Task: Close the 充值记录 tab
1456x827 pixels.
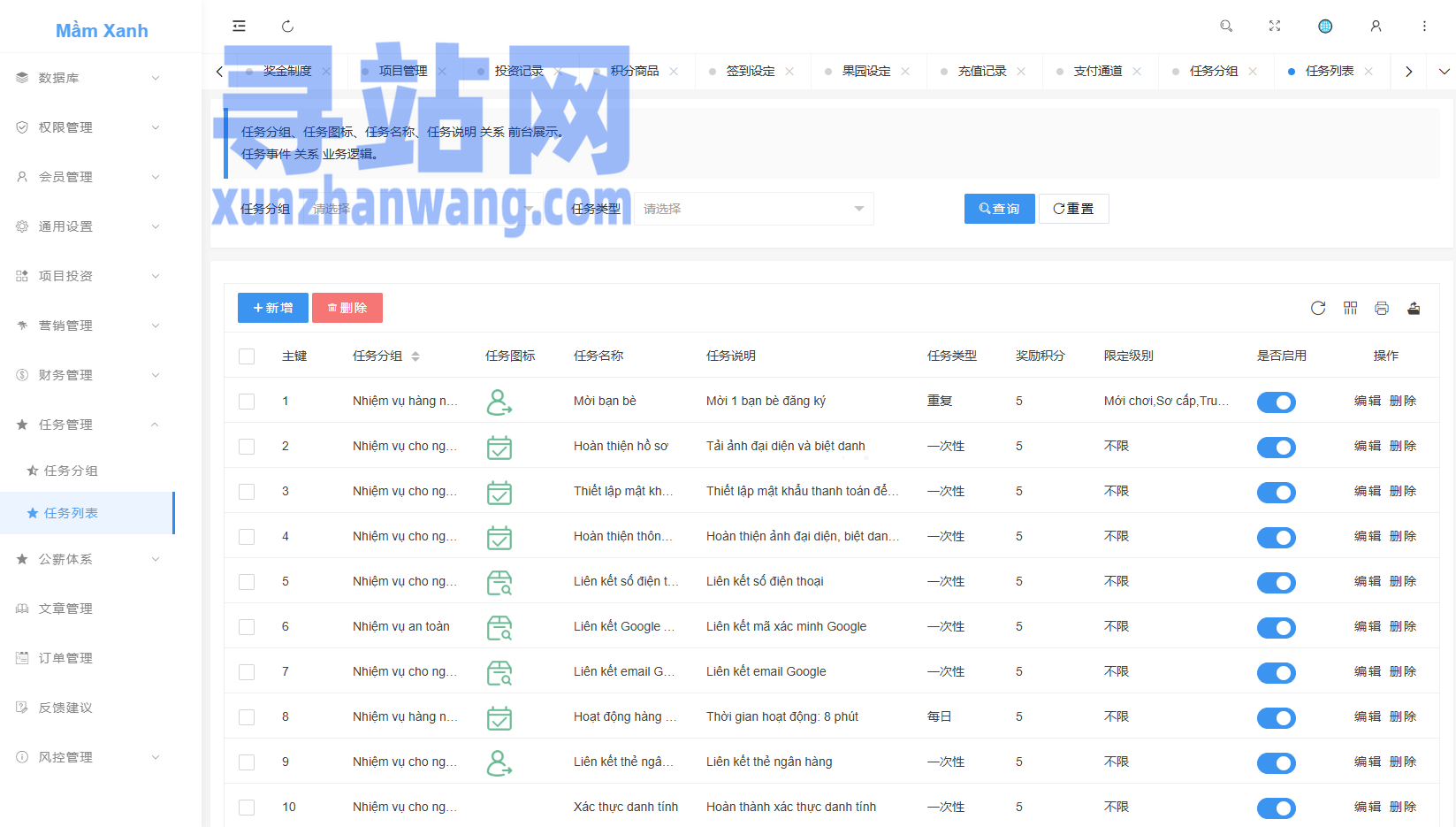Action: tap(1021, 72)
